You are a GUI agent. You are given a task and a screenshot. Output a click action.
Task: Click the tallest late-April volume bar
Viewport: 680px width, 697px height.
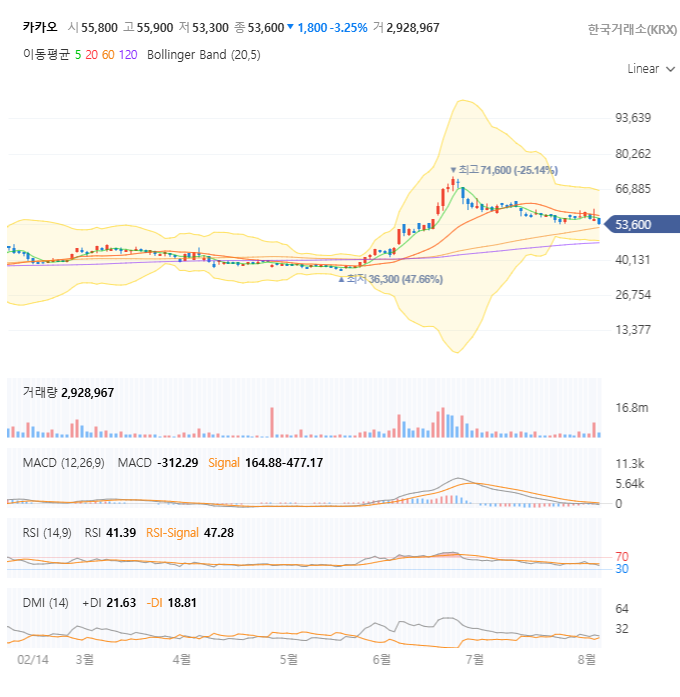tap(272, 422)
